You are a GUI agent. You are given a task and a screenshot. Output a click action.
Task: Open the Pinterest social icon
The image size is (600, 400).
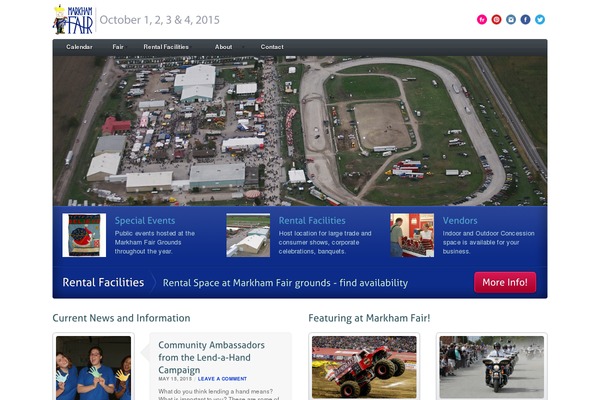pyautogui.click(x=496, y=20)
